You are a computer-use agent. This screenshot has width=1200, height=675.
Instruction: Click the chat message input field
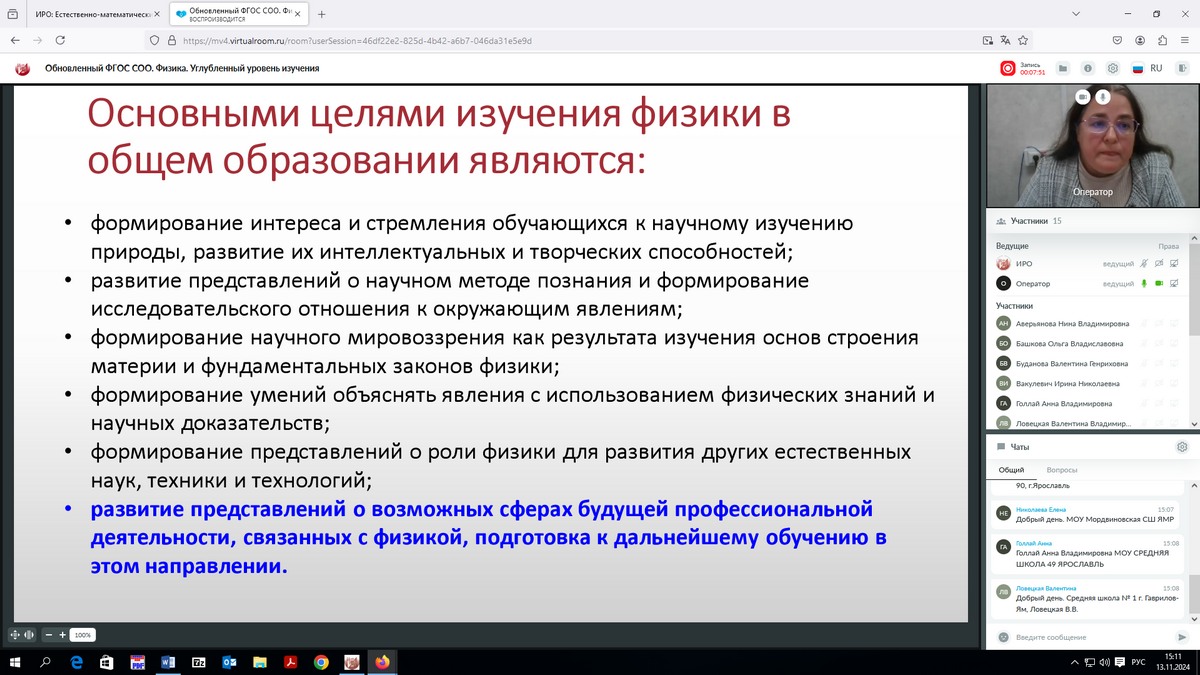[x=1092, y=637]
